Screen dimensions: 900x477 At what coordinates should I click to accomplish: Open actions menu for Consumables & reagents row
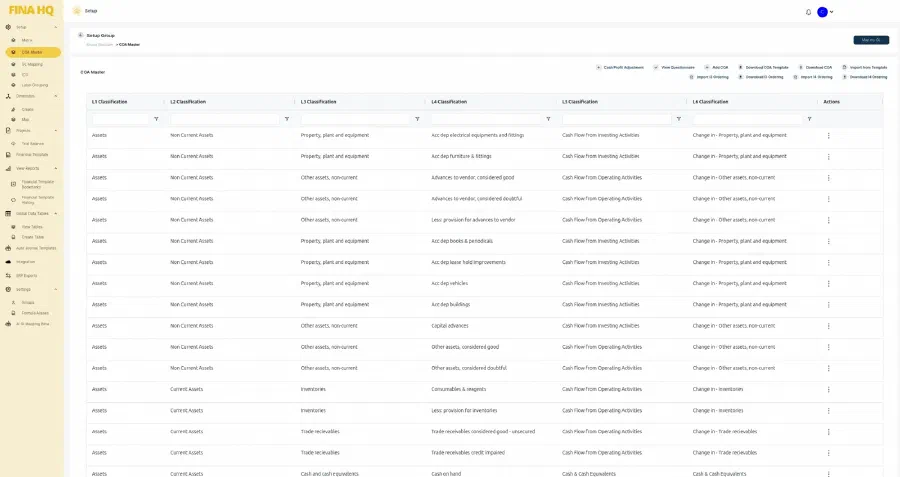pos(828,390)
